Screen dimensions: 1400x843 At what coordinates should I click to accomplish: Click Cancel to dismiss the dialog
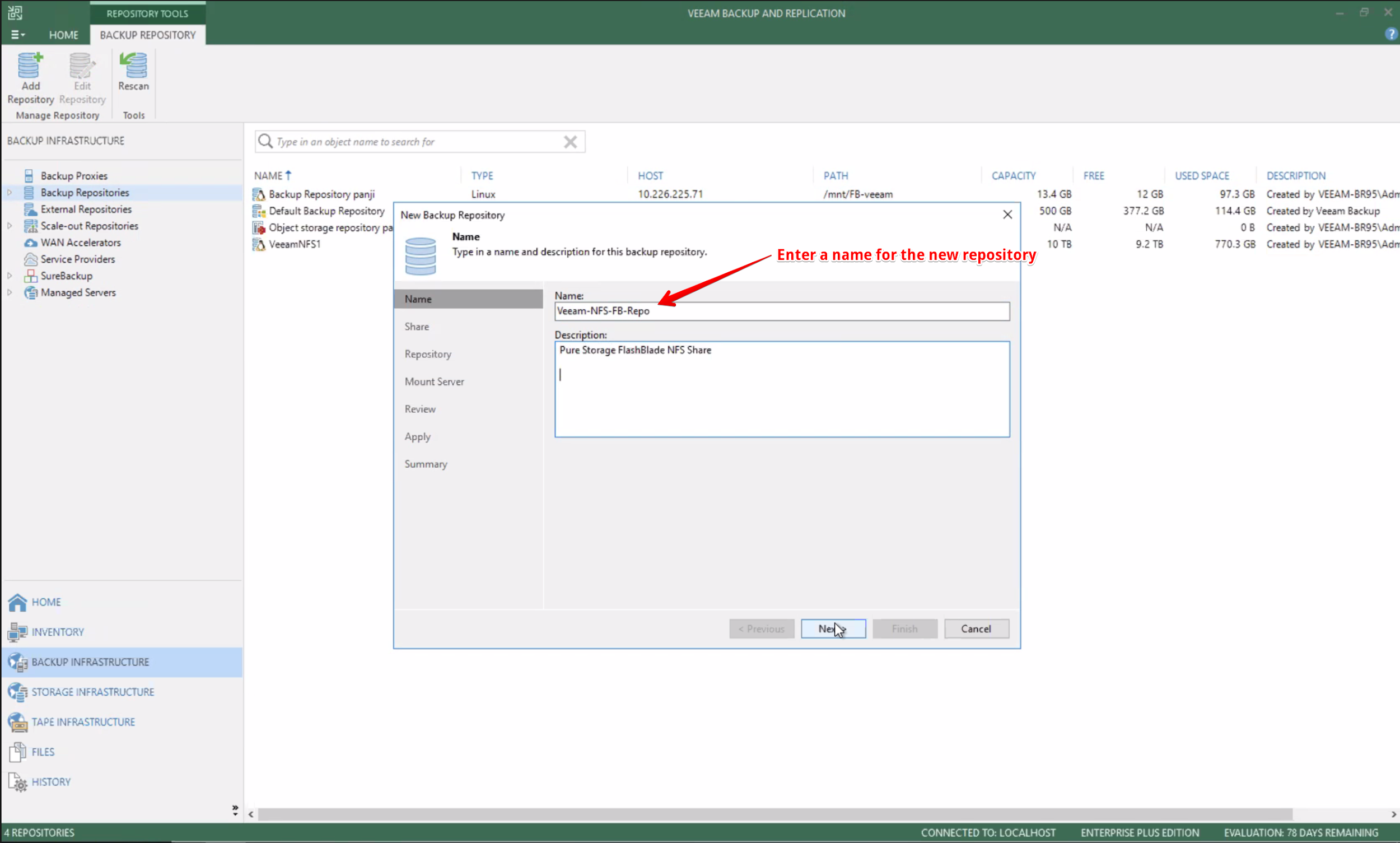976,628
